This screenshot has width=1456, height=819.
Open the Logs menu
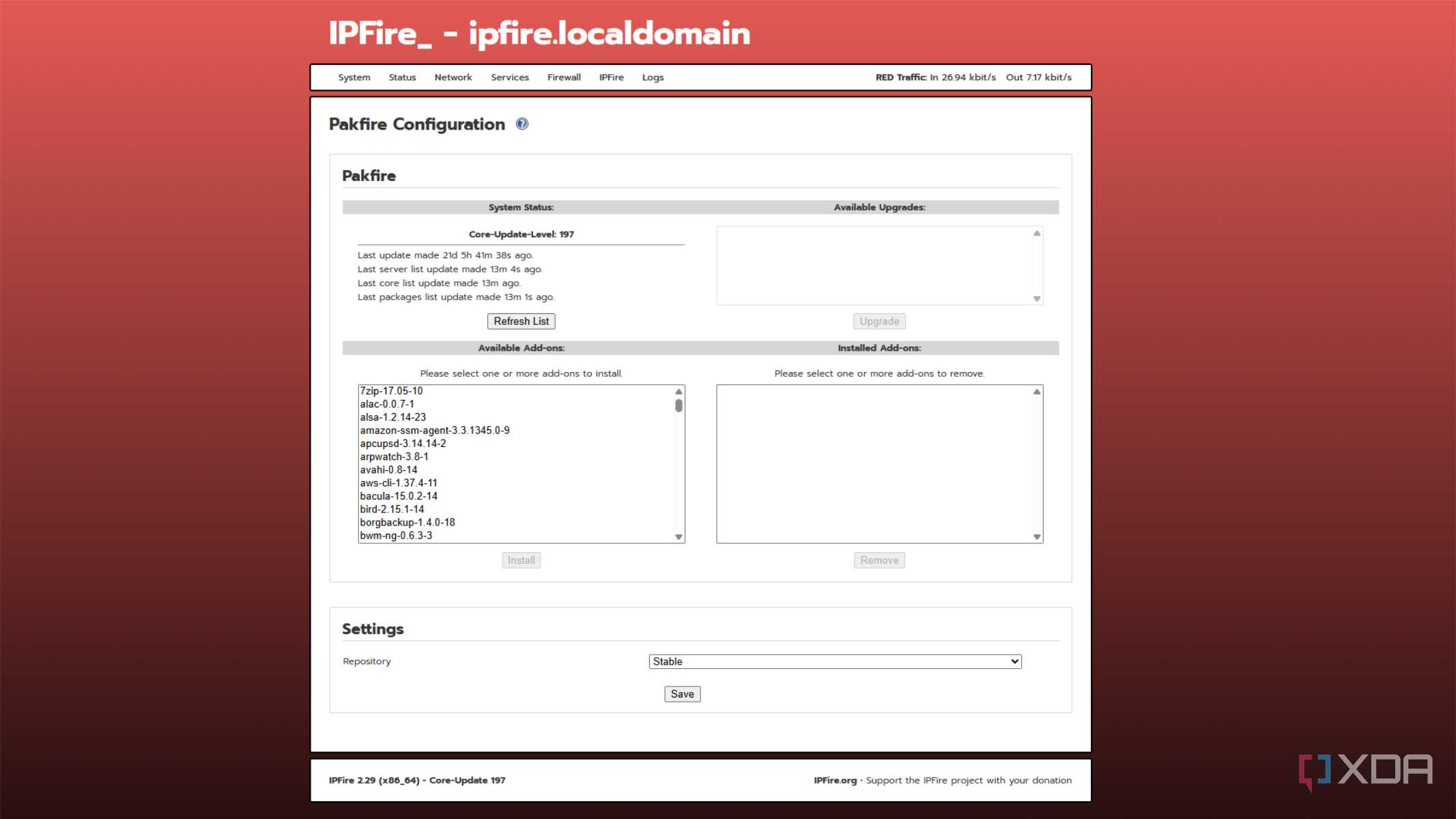pos(653,77)
